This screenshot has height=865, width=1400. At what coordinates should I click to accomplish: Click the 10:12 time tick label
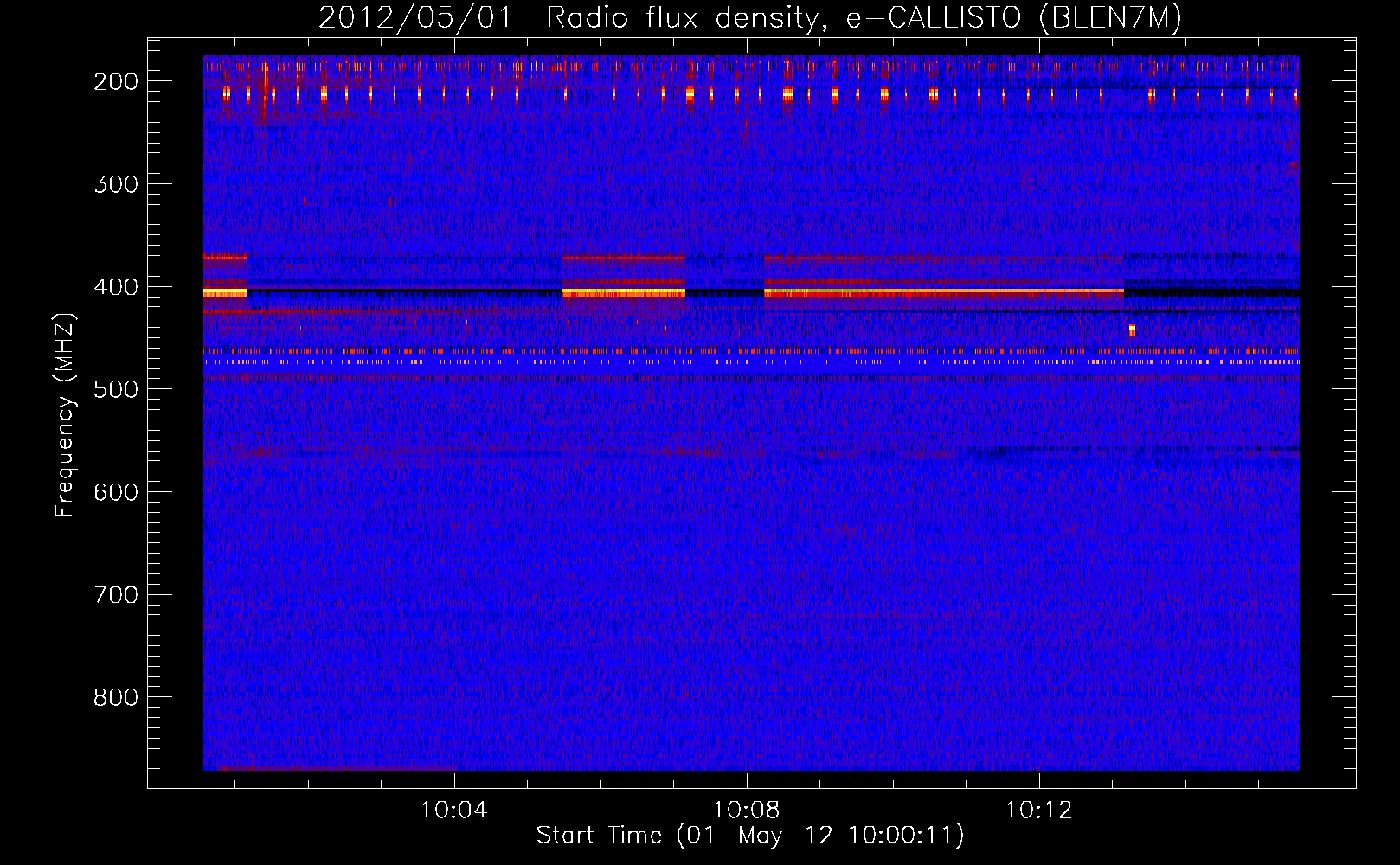point(1038,811)
